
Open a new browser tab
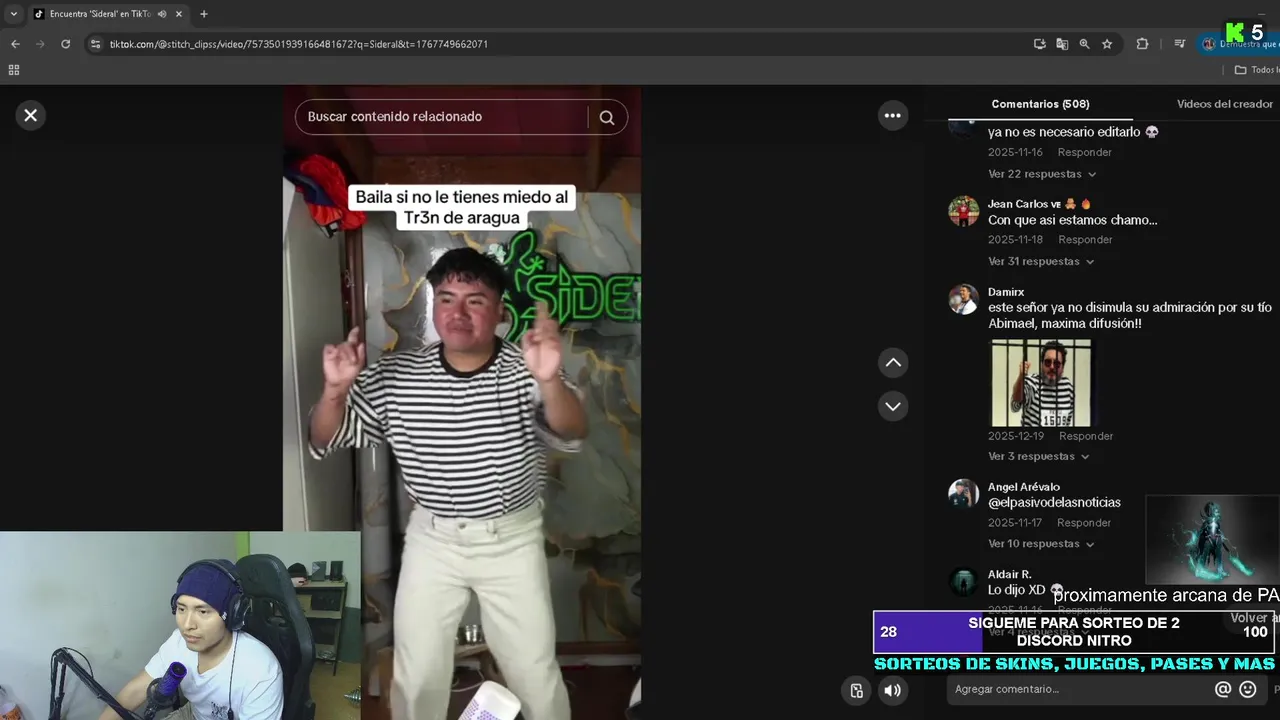coord(204,14)
